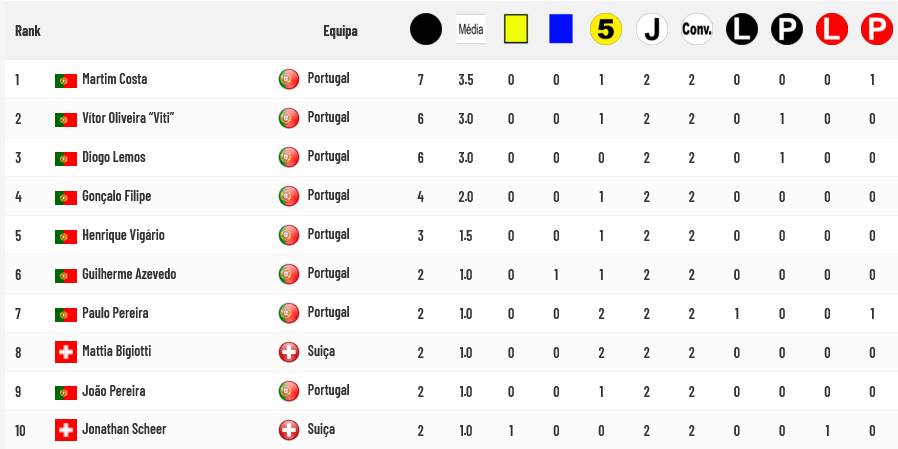Sort by the yellow number 5 icon
Screen dimensions: 898x449
coord(606,29)
